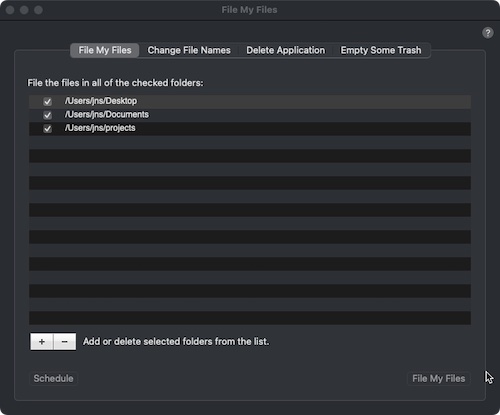
Task: Switch to the File My Files tab
Action: [105, 50]
